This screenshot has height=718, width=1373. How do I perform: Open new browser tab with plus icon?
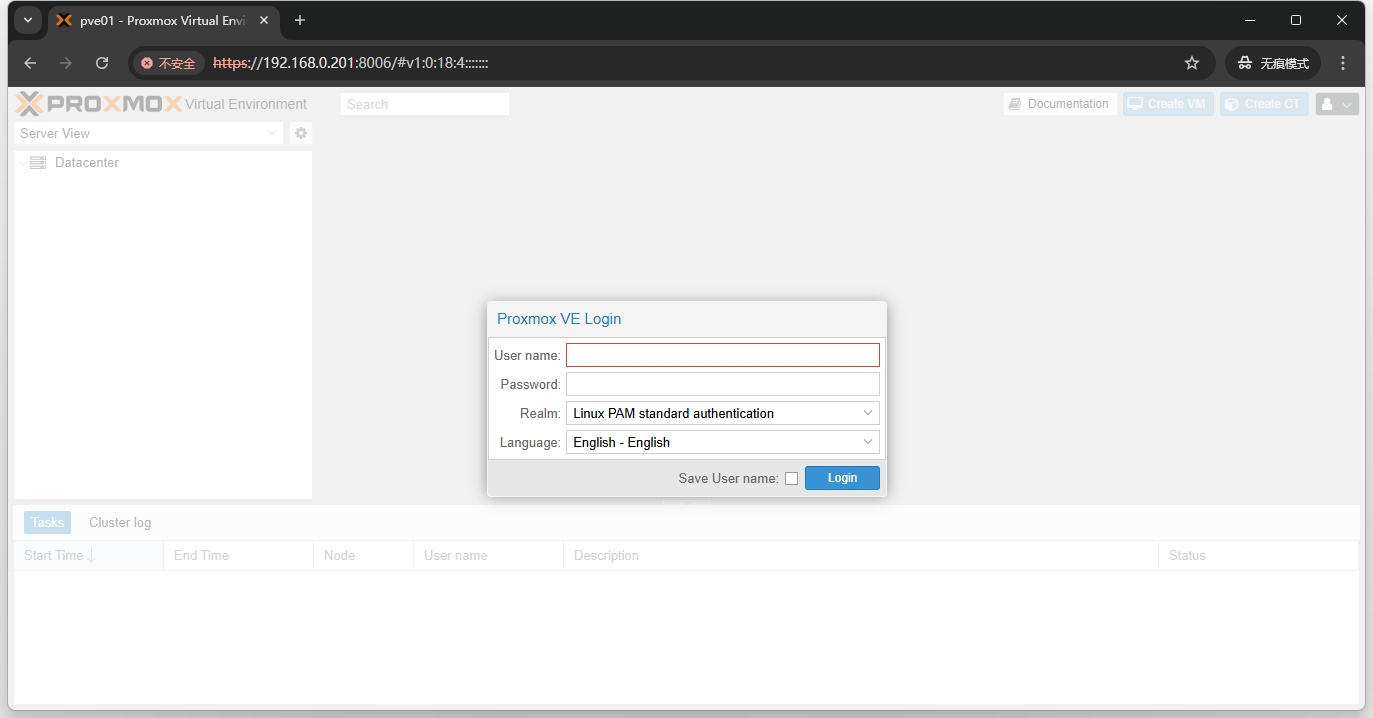300,20
